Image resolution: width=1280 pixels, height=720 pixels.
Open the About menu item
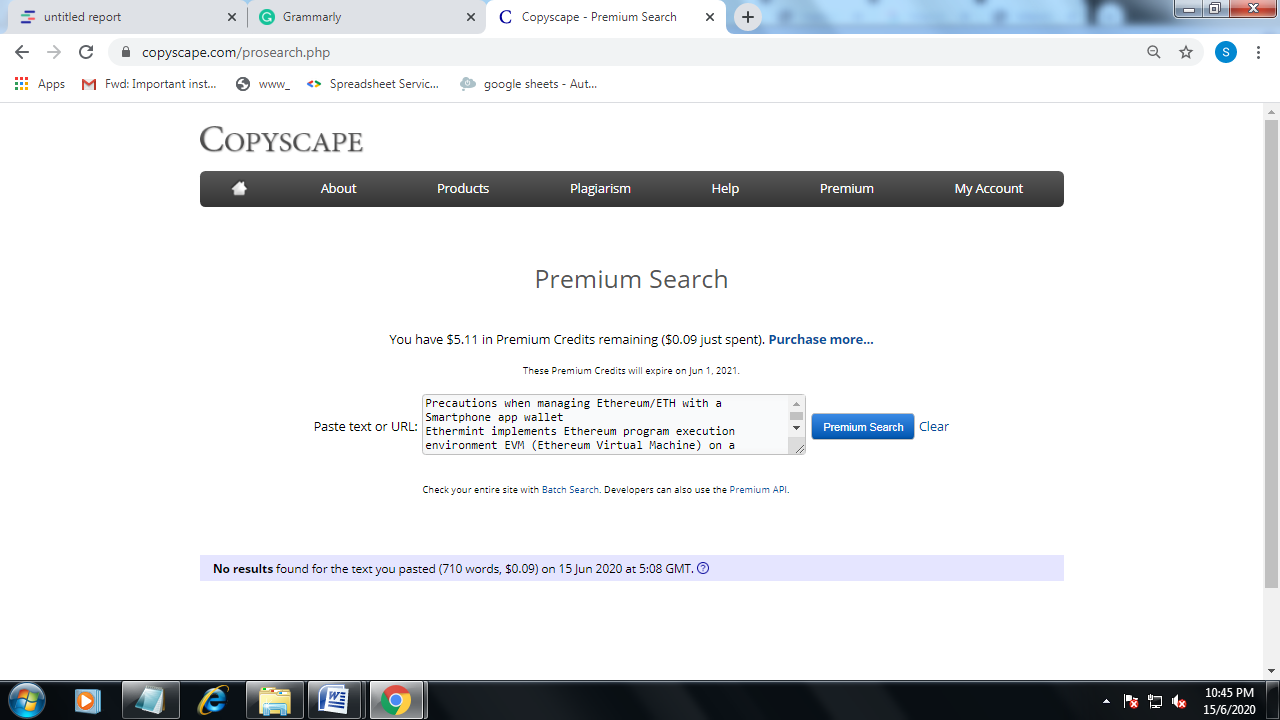pyautogui.click(x=338, y=188)
